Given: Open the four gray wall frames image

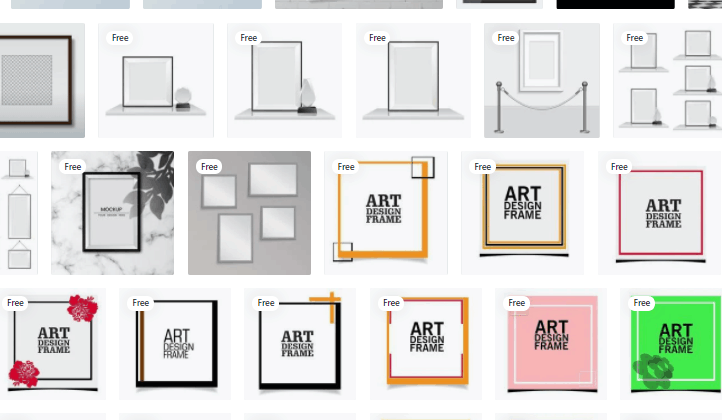Looking at the screenshot, I should (x=250, y=213).
